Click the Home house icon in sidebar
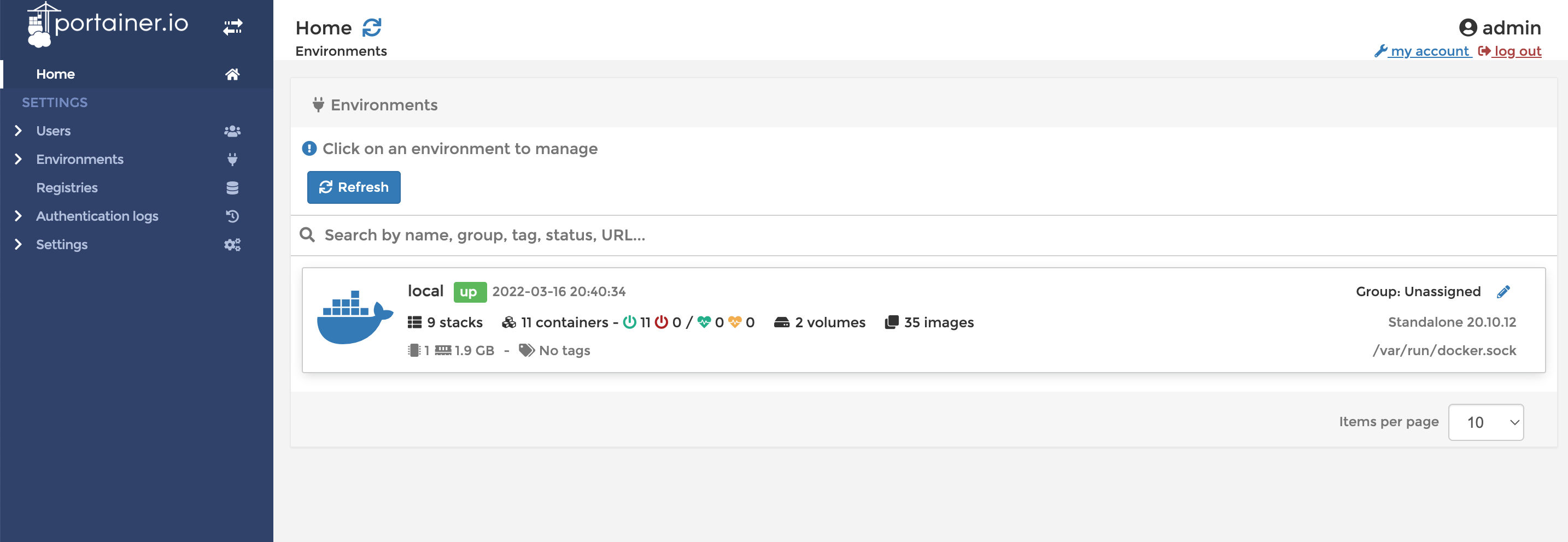 click(x=232, y=74)
